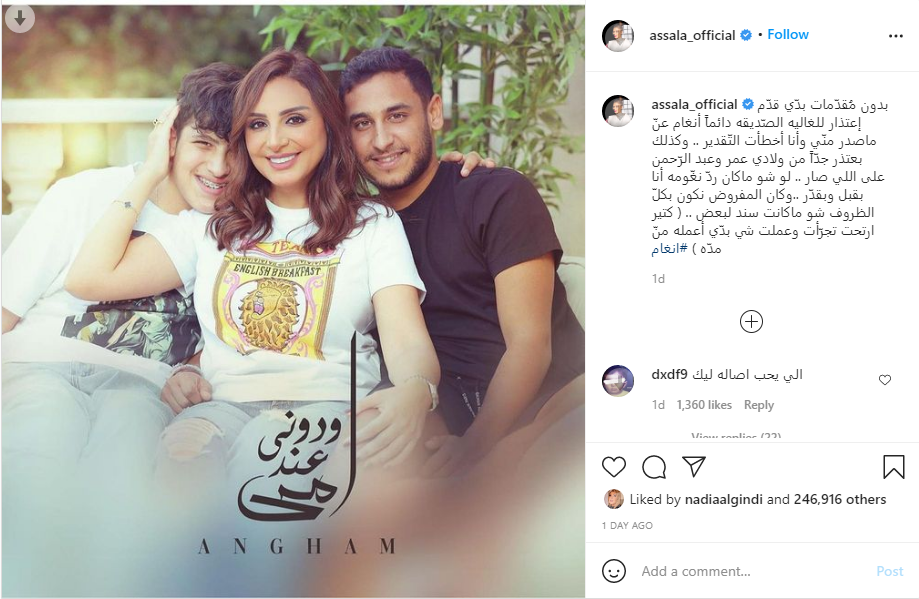Viewport: 919px width, 599px height.
Task: View who gave 1,360 likes on comment
Action: tap(704, 405)
